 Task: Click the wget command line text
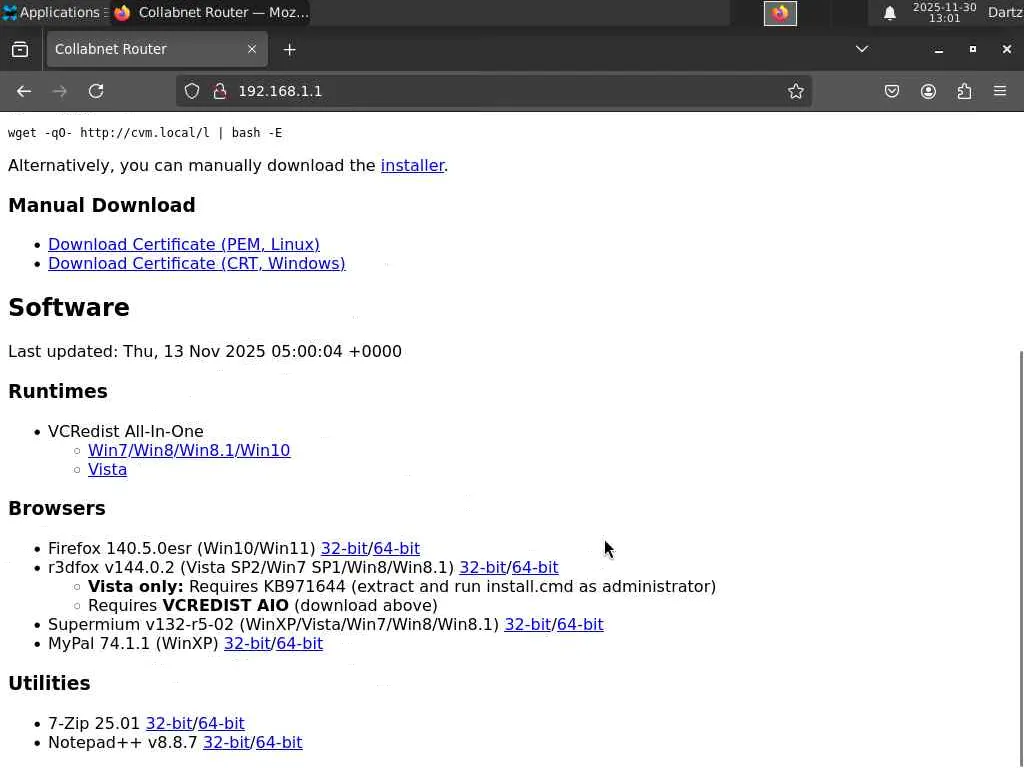coord(145,133)
